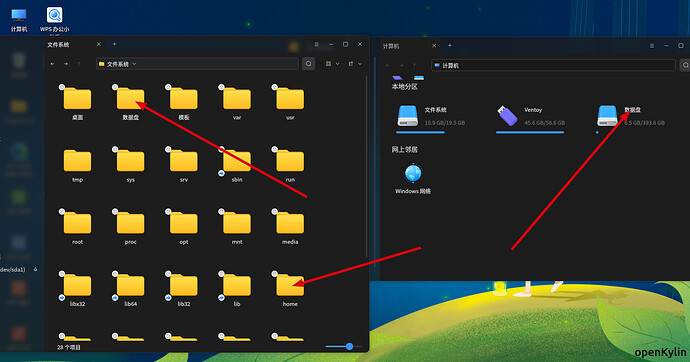Add new tab in 文件系统 window
This screenshot has width=690, height=362.
coord(114,44)
